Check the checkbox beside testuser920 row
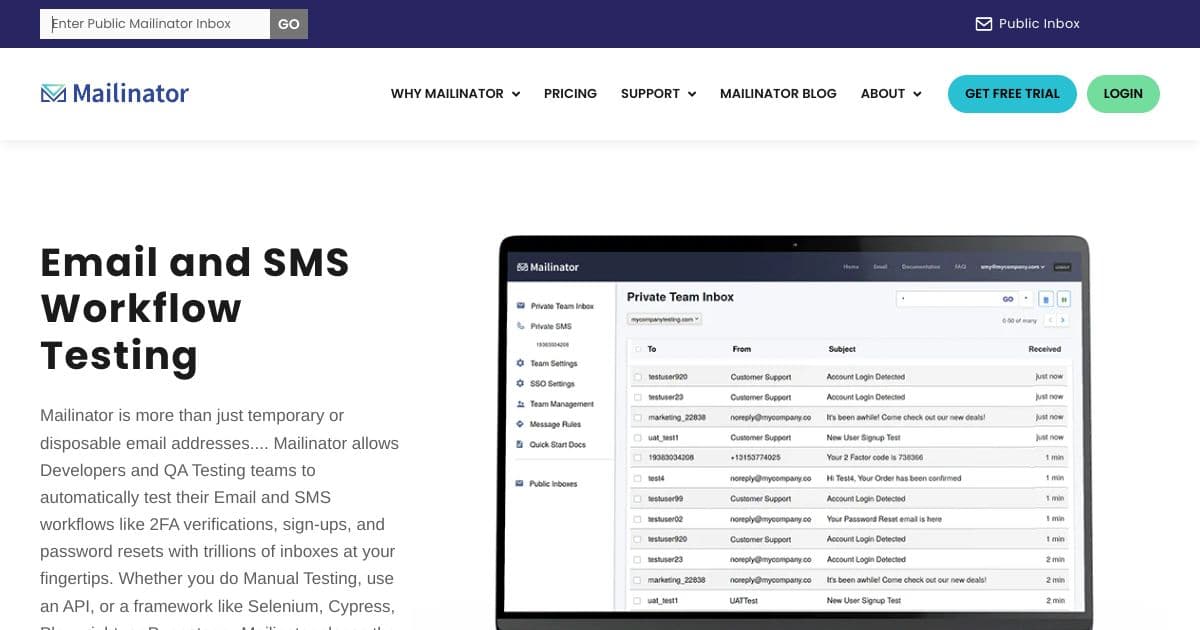Screen dimensions: 1200x630 pyautogui.click(x=638, y=377)
